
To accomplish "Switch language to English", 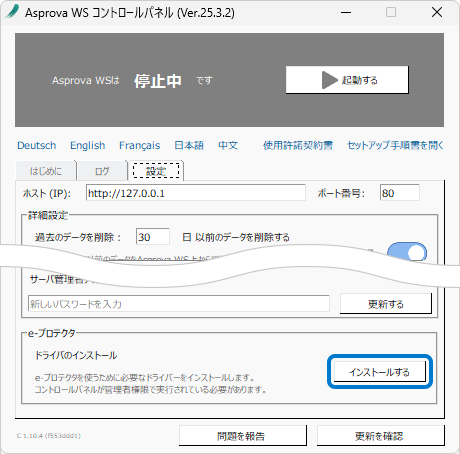I will click(88, 146).
